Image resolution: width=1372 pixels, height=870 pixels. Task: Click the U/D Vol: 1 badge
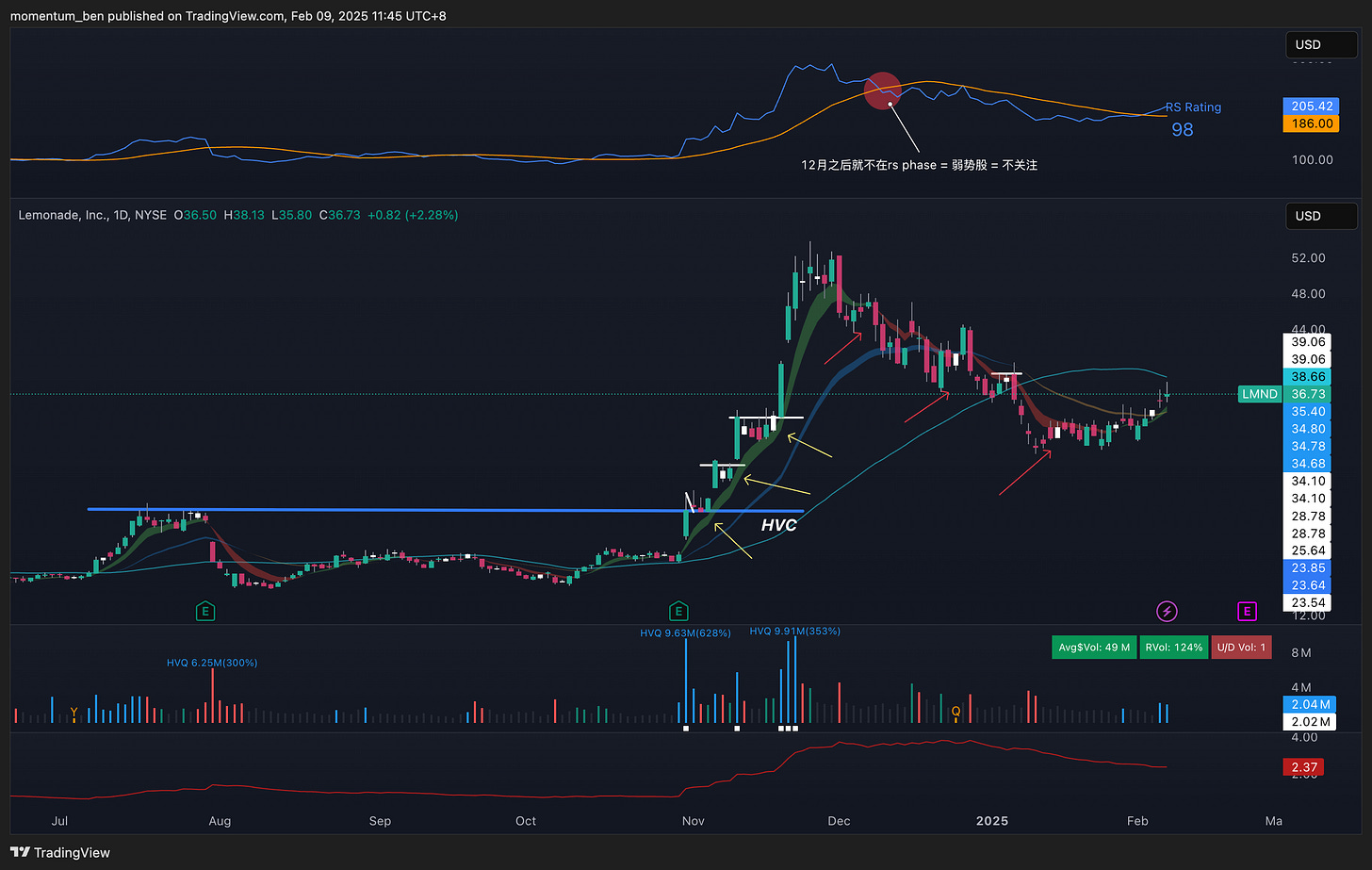pos(1242,648)
